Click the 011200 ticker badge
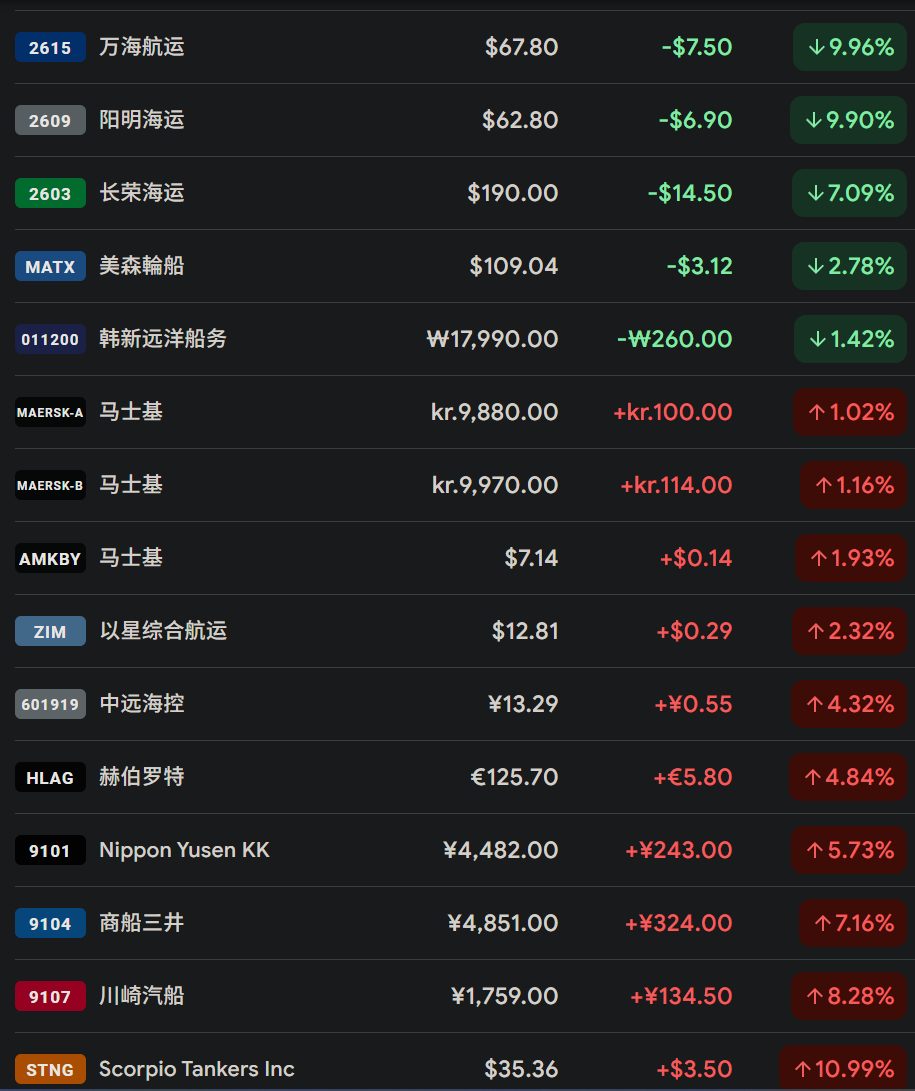The height and width of the screenshot is (1091, 915). [50, 340]
